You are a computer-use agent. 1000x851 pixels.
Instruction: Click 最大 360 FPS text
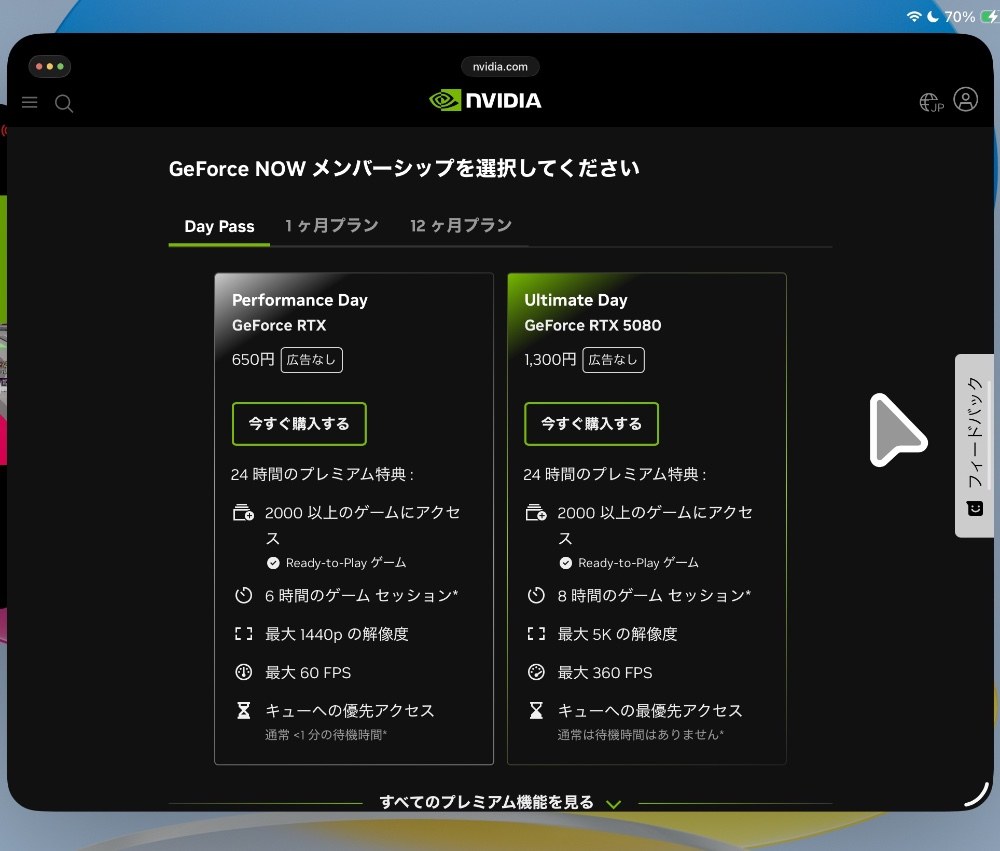(605, 672)
